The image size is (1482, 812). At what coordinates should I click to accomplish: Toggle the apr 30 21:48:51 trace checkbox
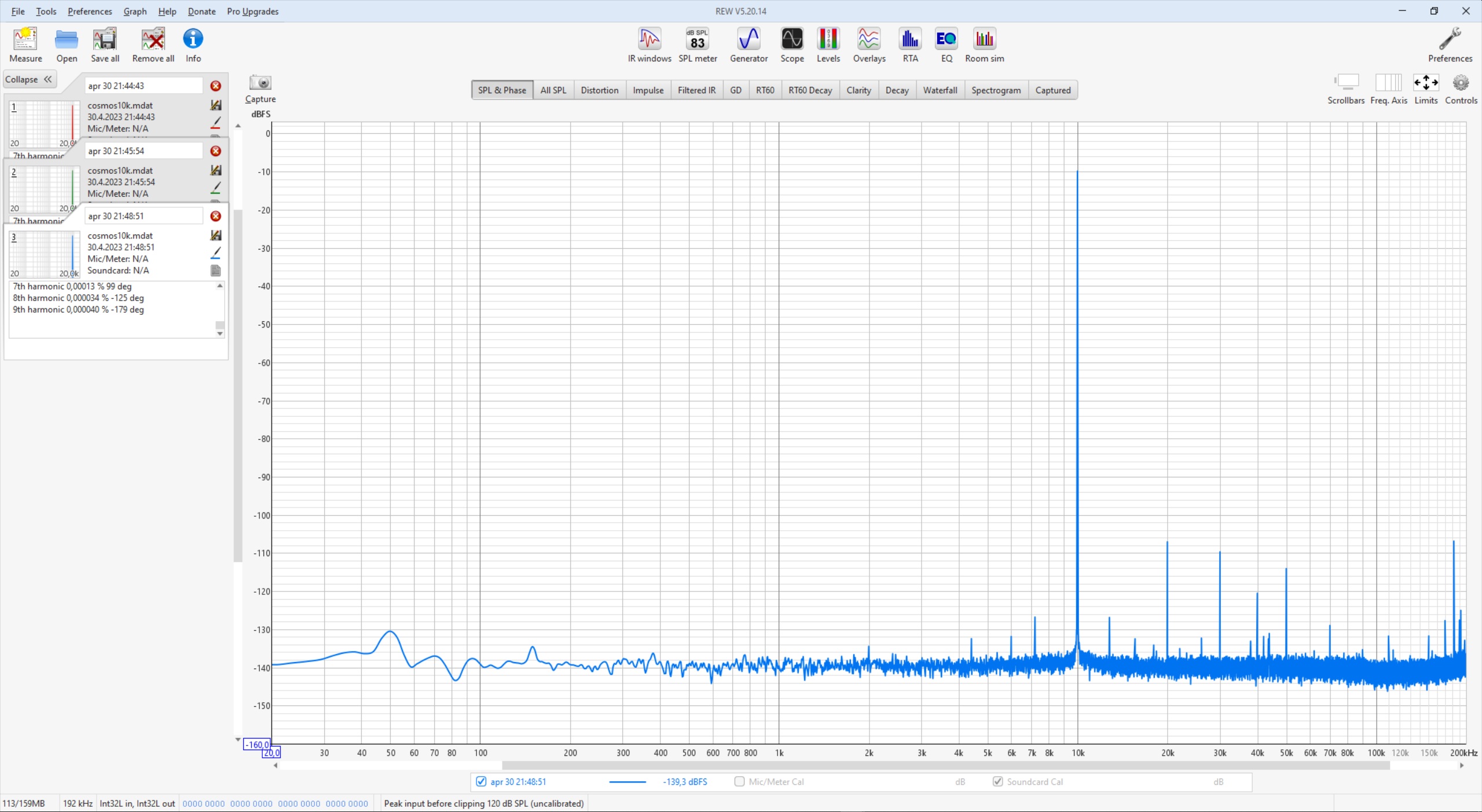click(481, 782)
